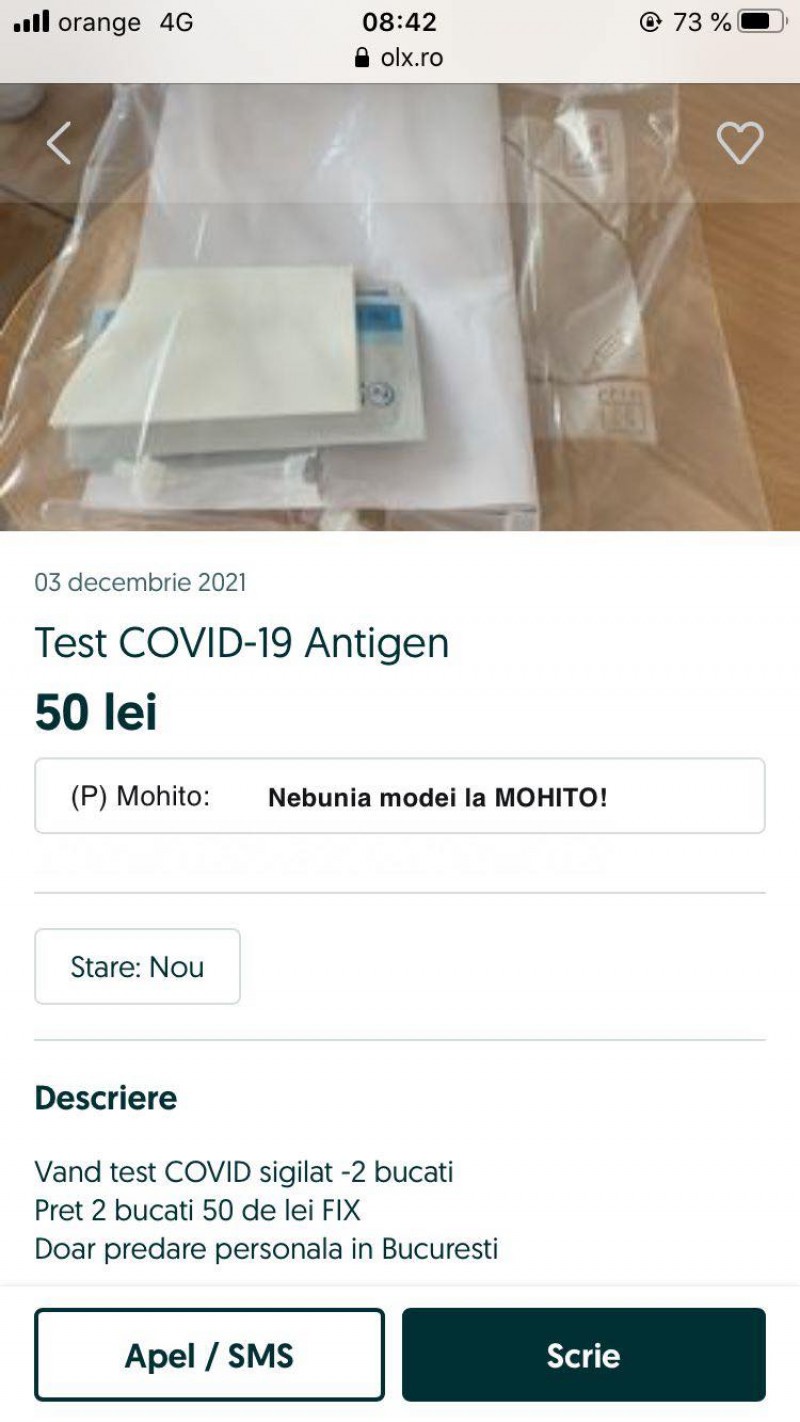Tap the (P) Mohito sponsor label
The width and height of the screenshot is (800, 1422).
[140, 796]
